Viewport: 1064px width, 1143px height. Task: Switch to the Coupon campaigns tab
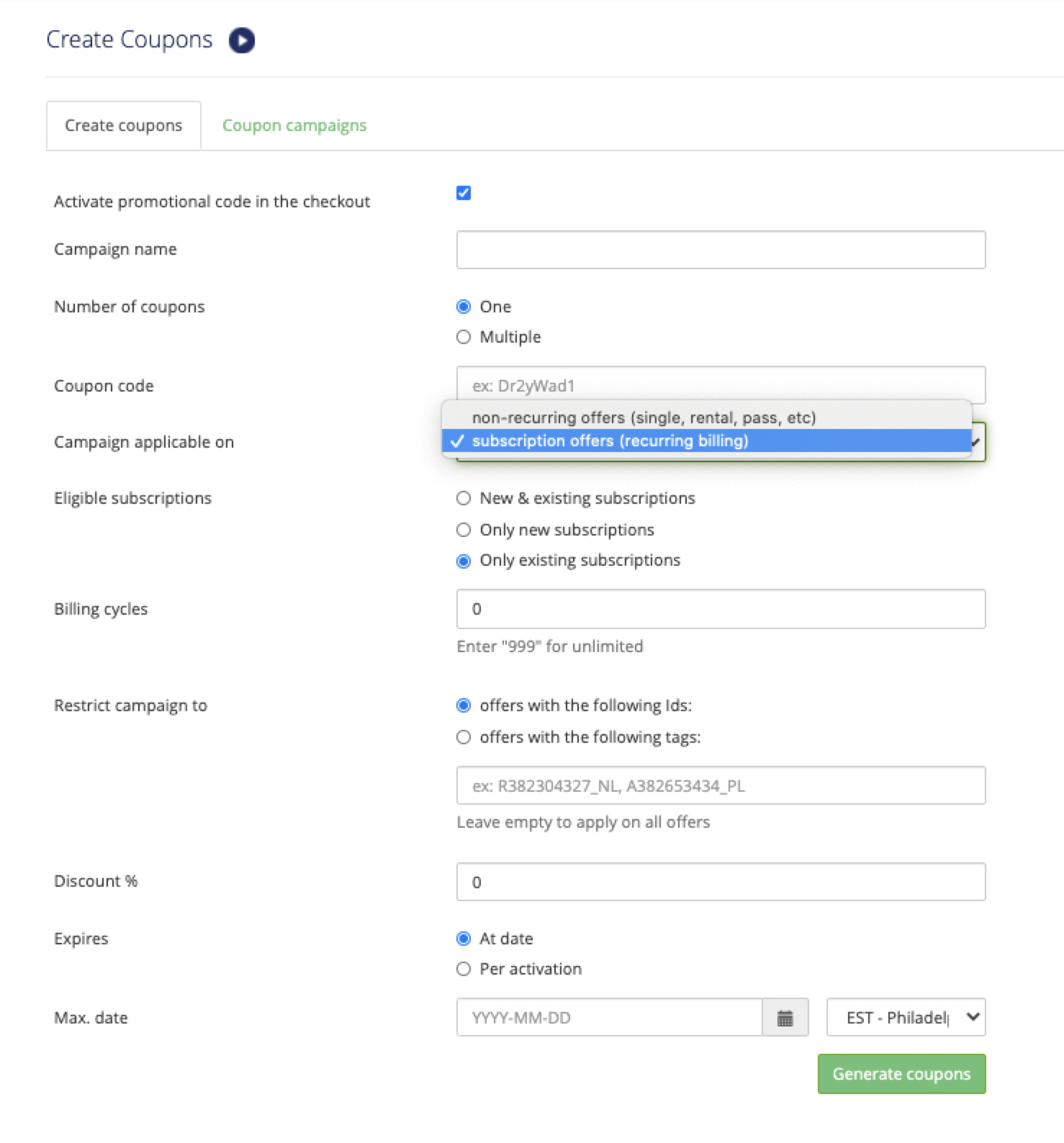click(x=294, y=125)
